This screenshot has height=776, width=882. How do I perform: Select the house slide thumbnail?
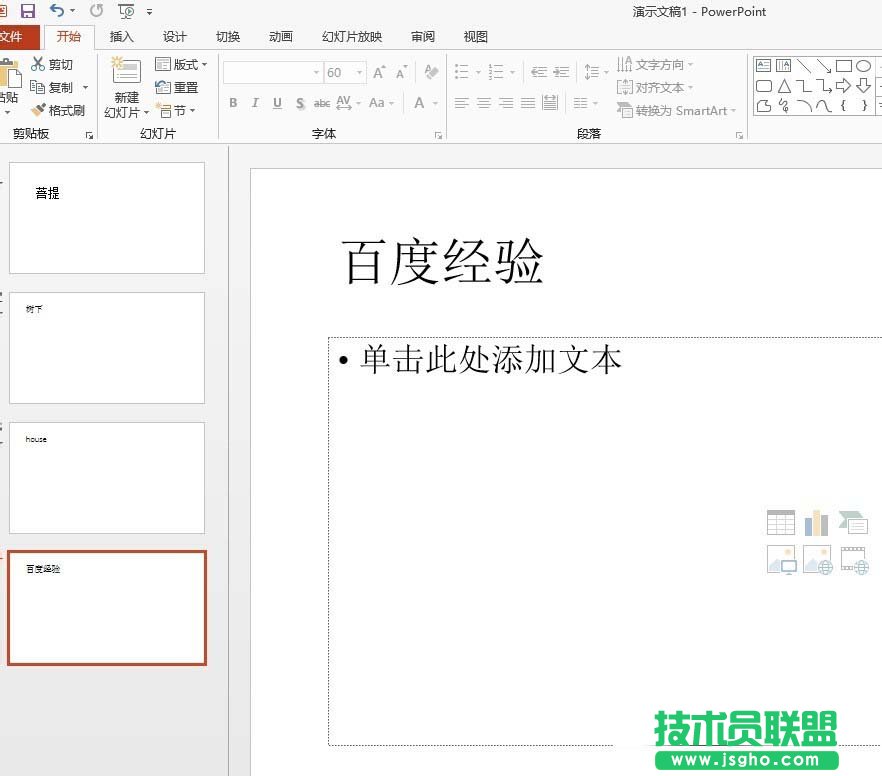coord(107,478)
